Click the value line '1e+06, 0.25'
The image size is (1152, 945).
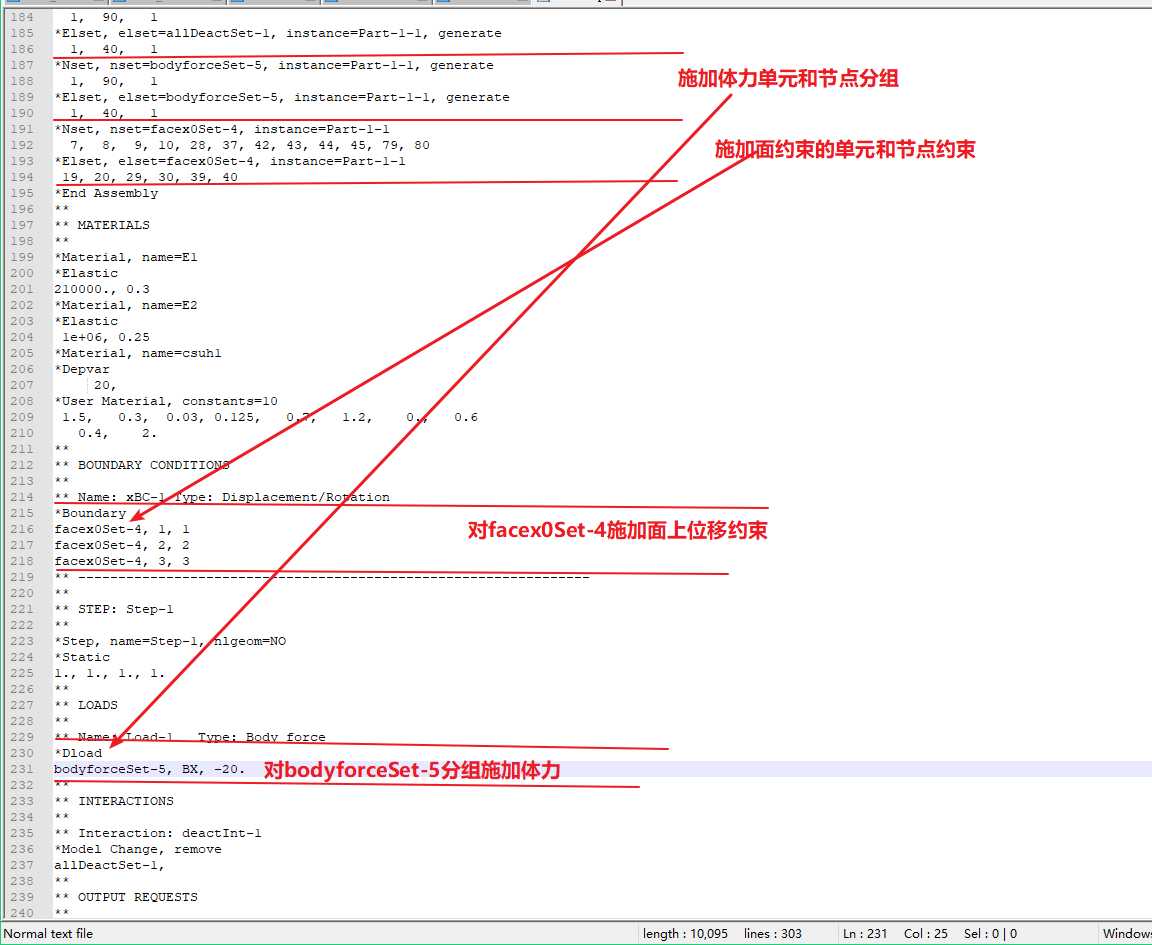point(106,337)
